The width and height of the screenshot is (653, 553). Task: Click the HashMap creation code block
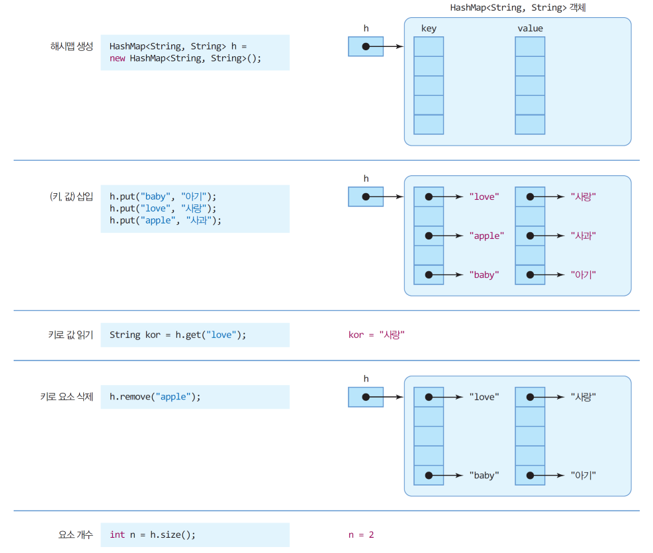195,52
